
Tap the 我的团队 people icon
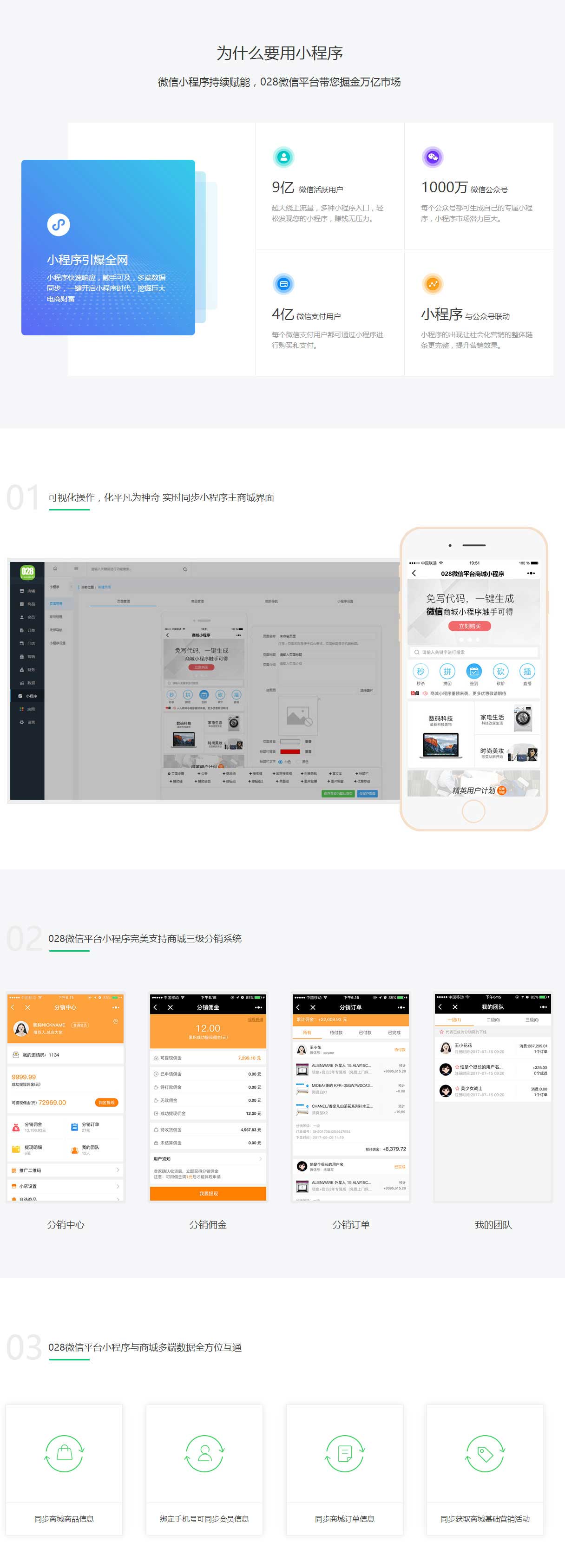pos(75,1150)
